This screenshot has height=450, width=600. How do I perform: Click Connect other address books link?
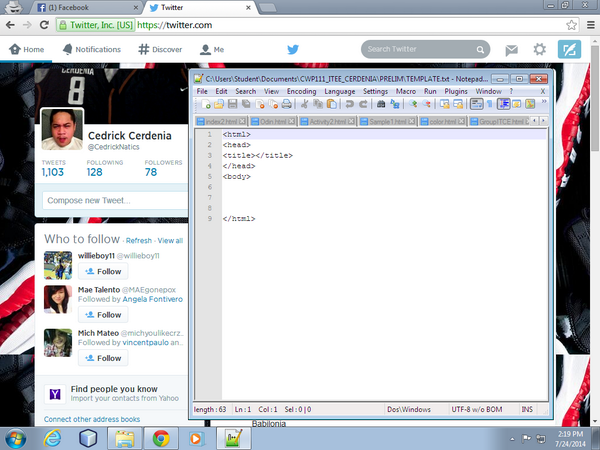[92, 419]
